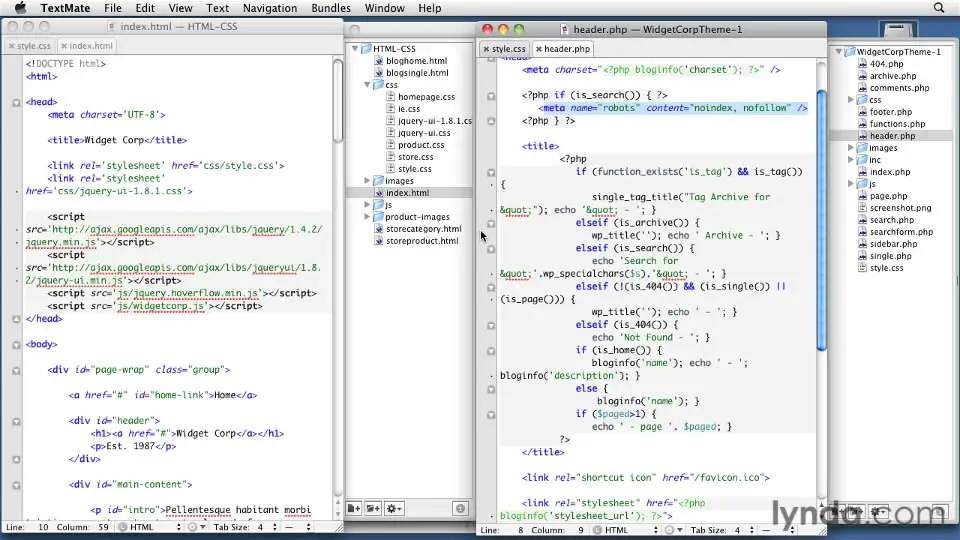Click footer.php file icon
The height and width of the screenshot is (540, 960).
(x=862, y=112)
